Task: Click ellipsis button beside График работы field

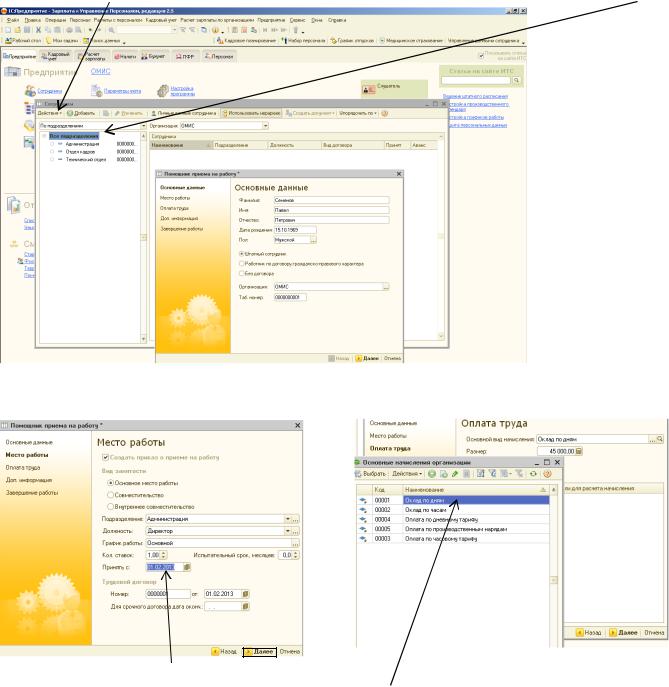Action: (x=296, y=543)
